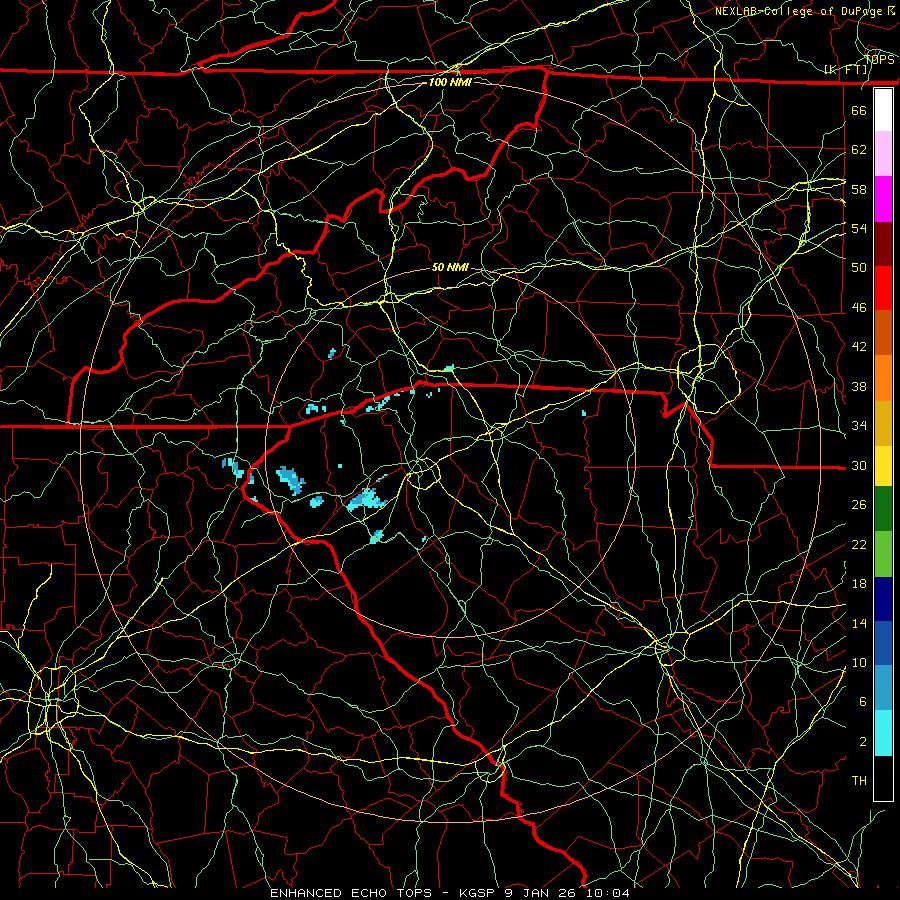Click the "50" legend value
Image resolution: width=900 pixels, height=900 pixels.
859,267
